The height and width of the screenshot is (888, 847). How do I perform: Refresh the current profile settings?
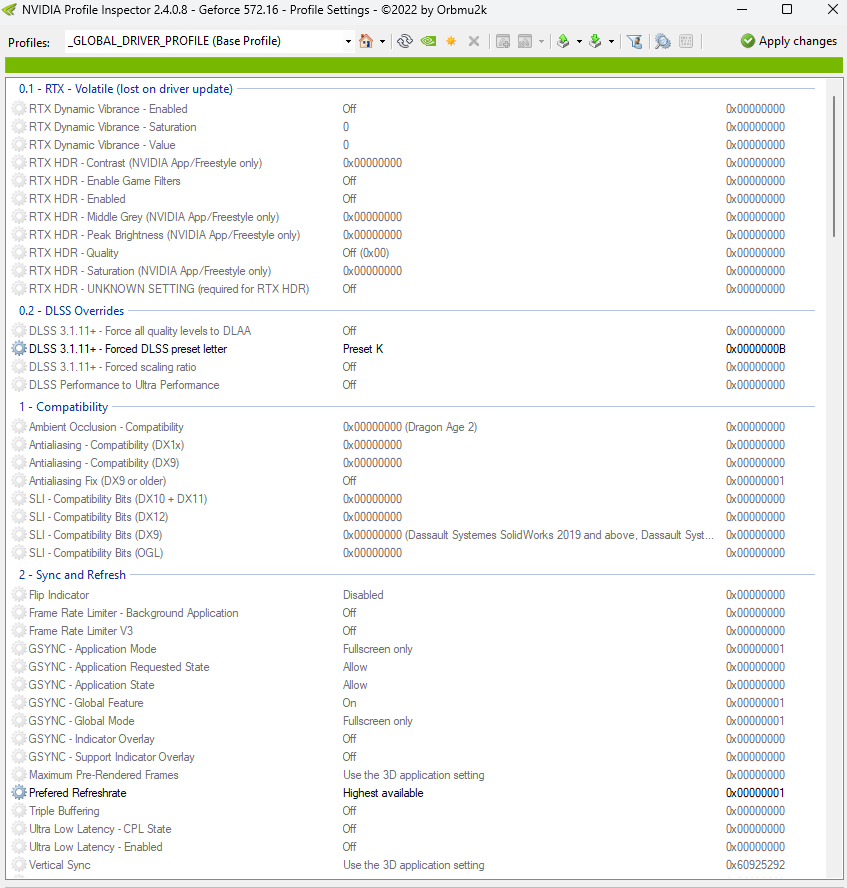405,41
